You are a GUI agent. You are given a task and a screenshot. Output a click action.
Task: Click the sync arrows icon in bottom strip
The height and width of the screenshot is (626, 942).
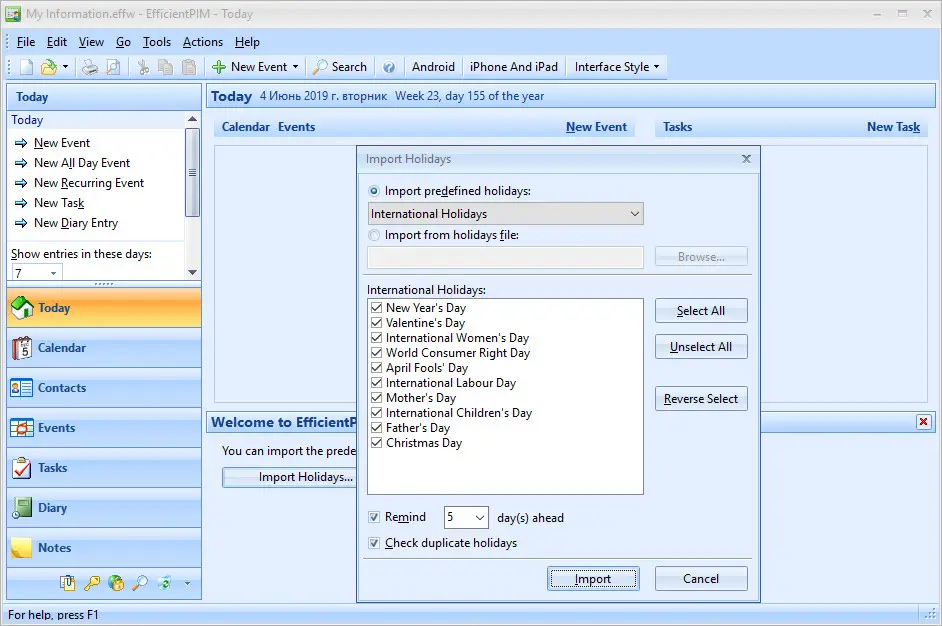click(164, 583)
